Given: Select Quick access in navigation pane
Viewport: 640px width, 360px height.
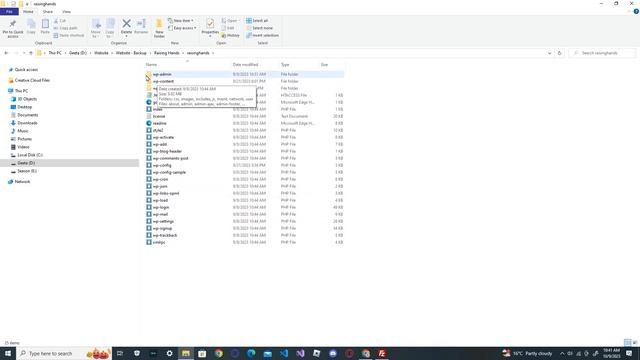Looking at the screenshot, I should (x=23, y=70).
